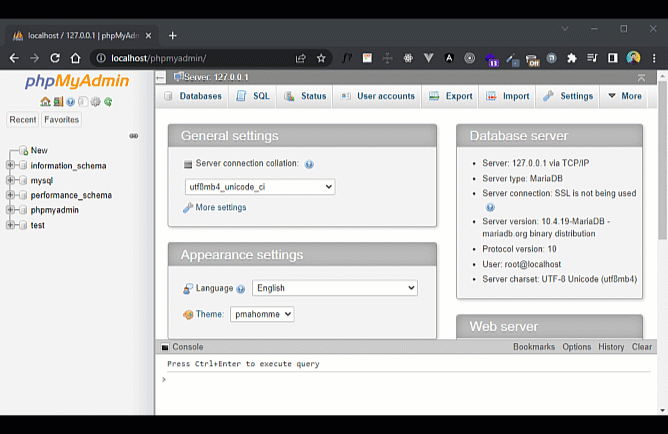Image resolution: width=668 pixels, height=434 pixels.
Task: Select the phpmyadmin database name
Action: tap(55, 210)
